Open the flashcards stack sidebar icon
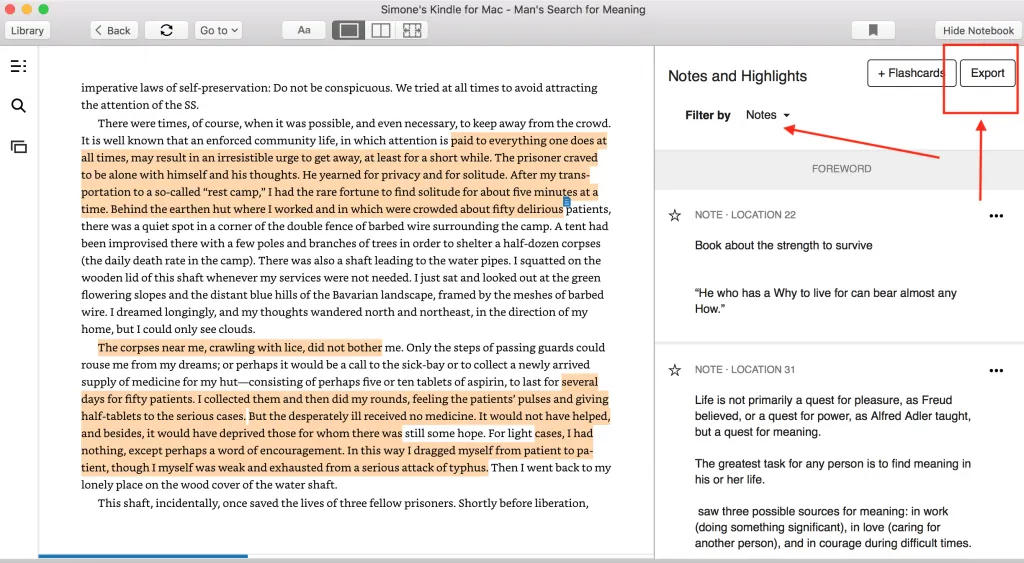 [x=18, y=147]
